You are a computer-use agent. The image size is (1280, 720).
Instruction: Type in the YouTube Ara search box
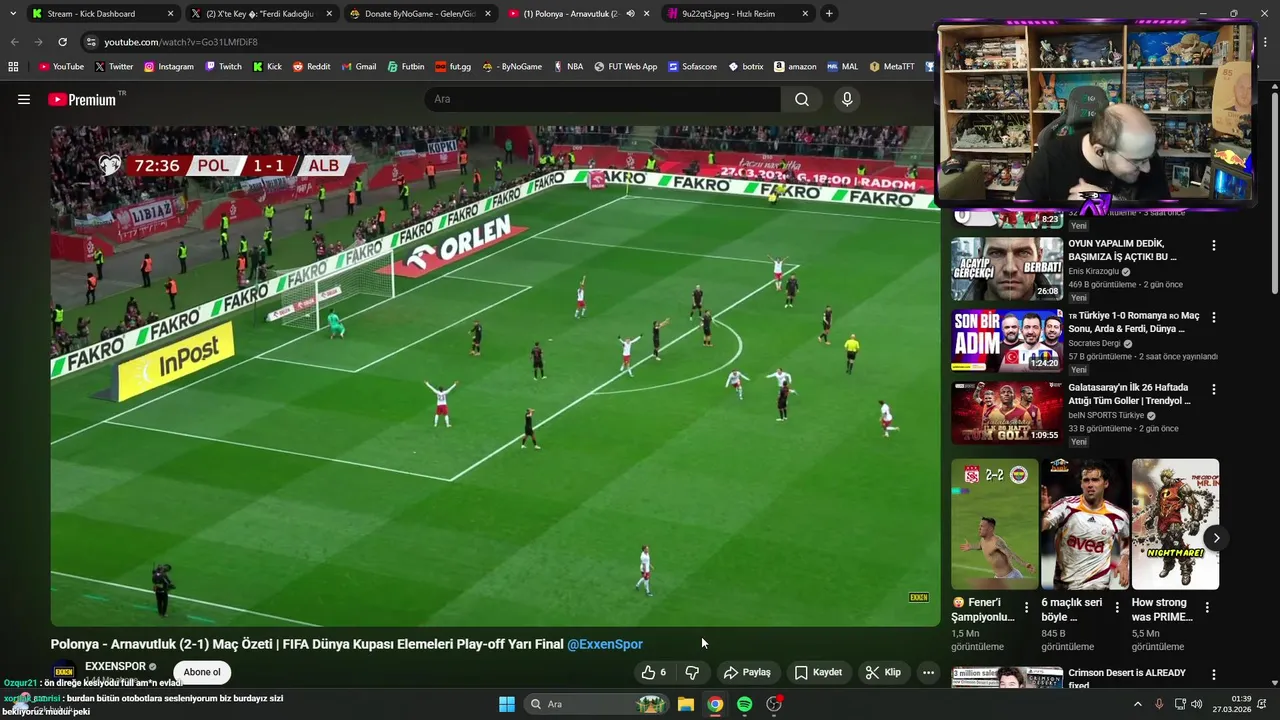click(x=603, y=99)
